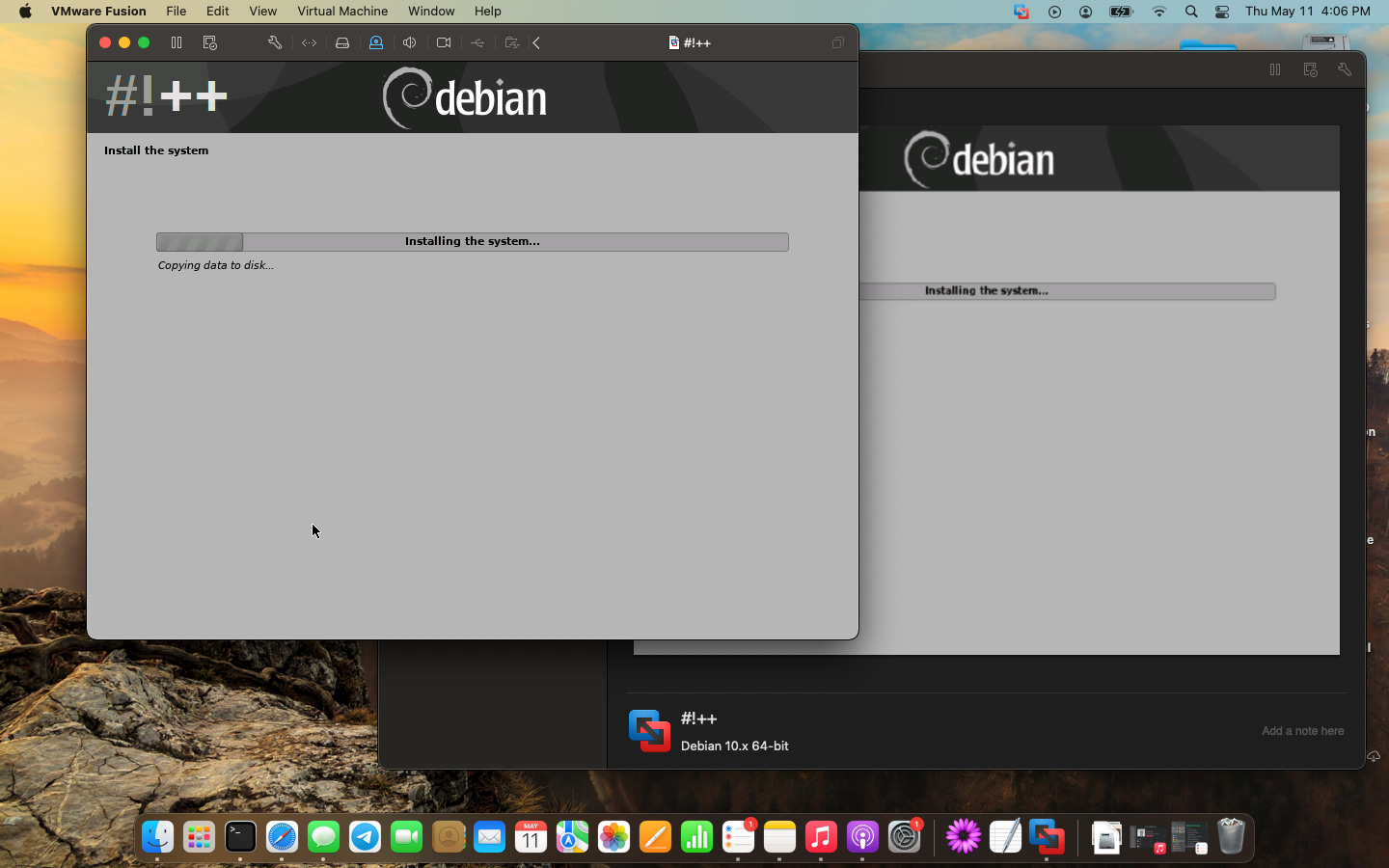Click the battery status icon

[1121, 12]
